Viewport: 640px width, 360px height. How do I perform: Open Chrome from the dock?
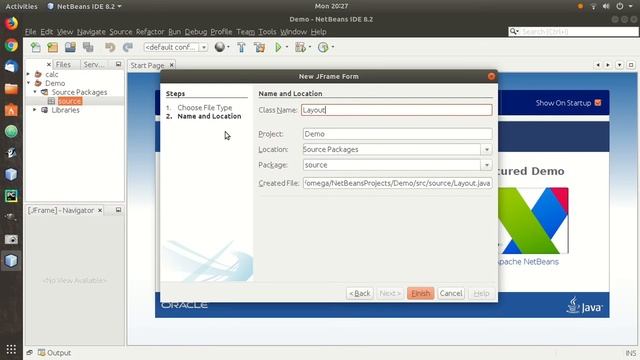pyautogui.click(x=11, y=45)
